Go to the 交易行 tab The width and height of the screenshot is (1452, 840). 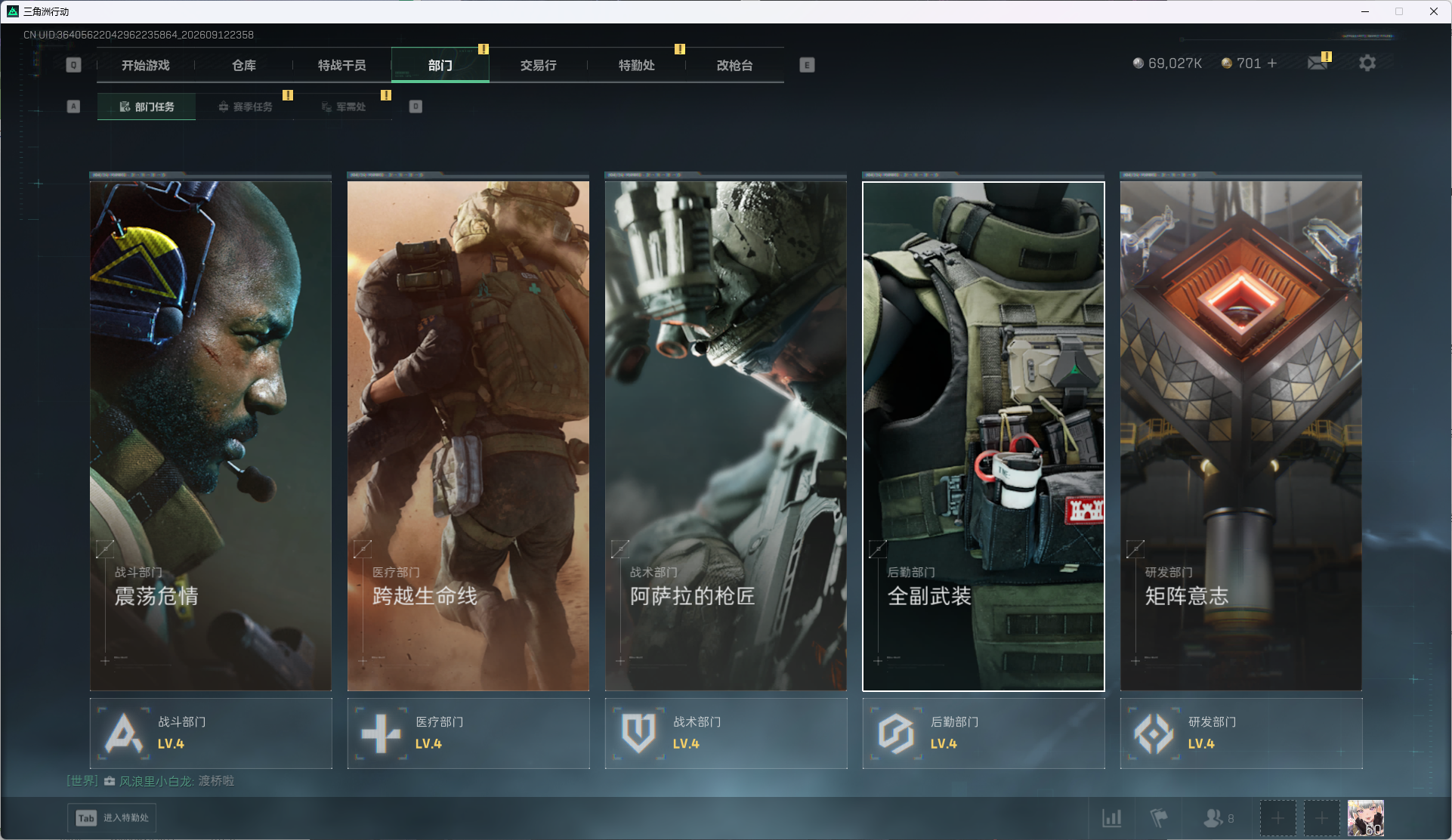click(539, 65)
